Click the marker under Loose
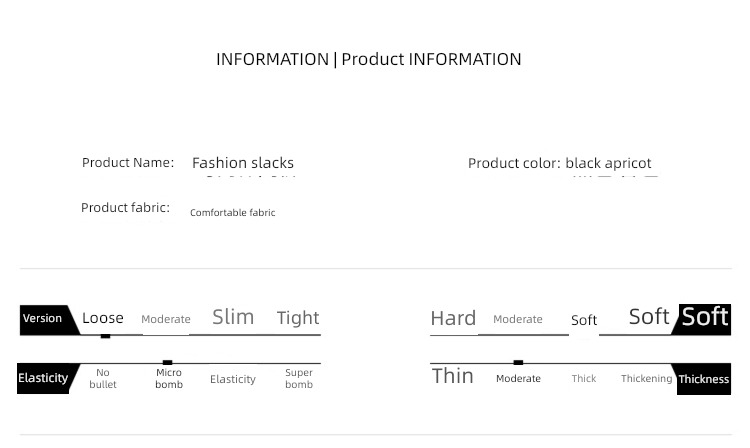The width and height of the screenshot is (750, 448). click(x=105, y=336)
